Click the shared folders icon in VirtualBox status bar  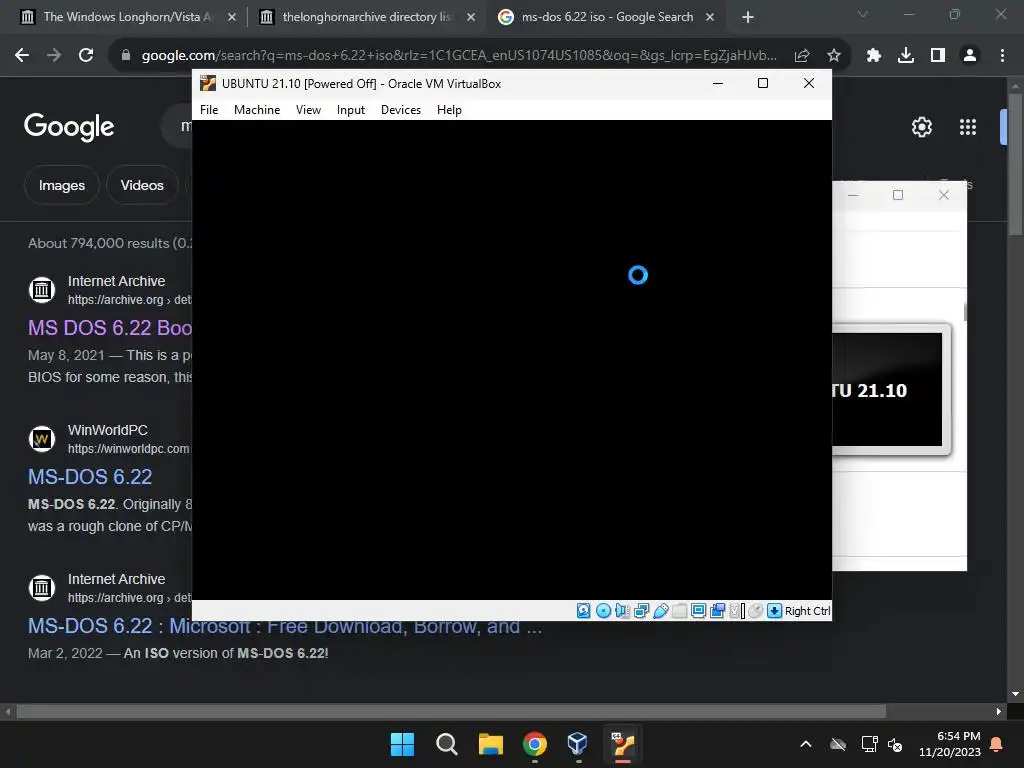click(x=679, y=611)
